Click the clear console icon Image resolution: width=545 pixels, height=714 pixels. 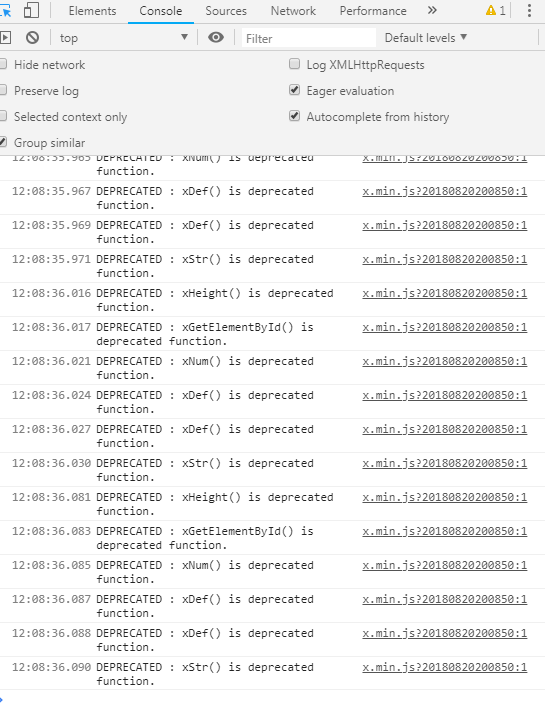(x=32, y=37)
